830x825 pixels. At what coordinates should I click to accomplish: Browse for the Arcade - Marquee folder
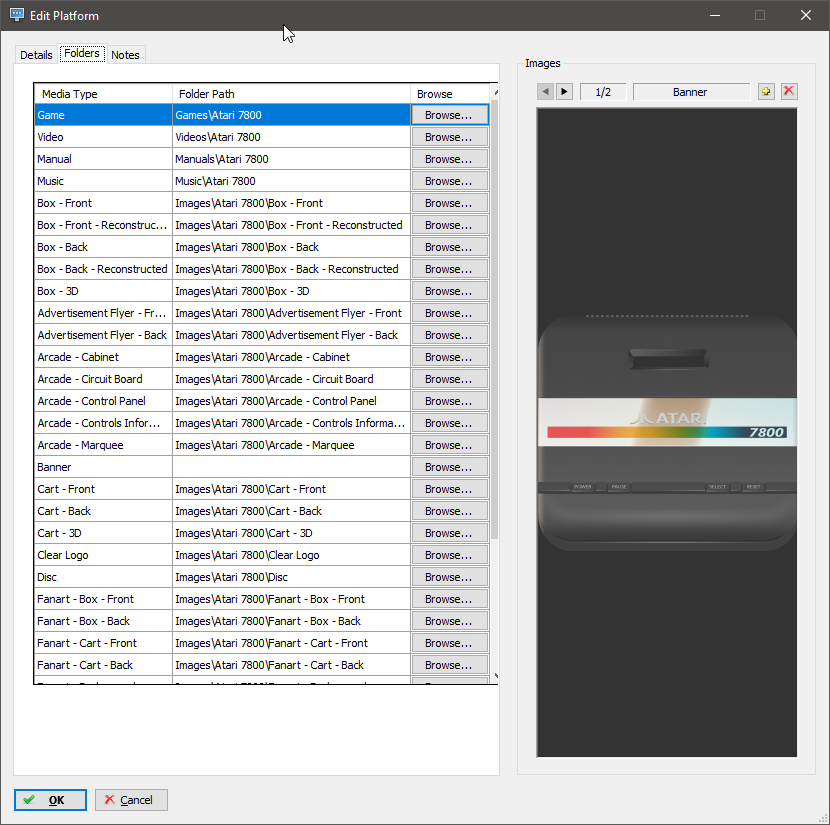coord(449,445)
